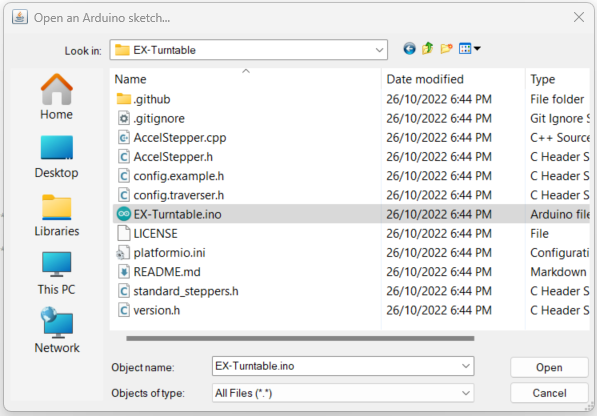Screen dimensions: 597x416
Task: Sort by Date modified column header
Action: [x=453, y=79]
